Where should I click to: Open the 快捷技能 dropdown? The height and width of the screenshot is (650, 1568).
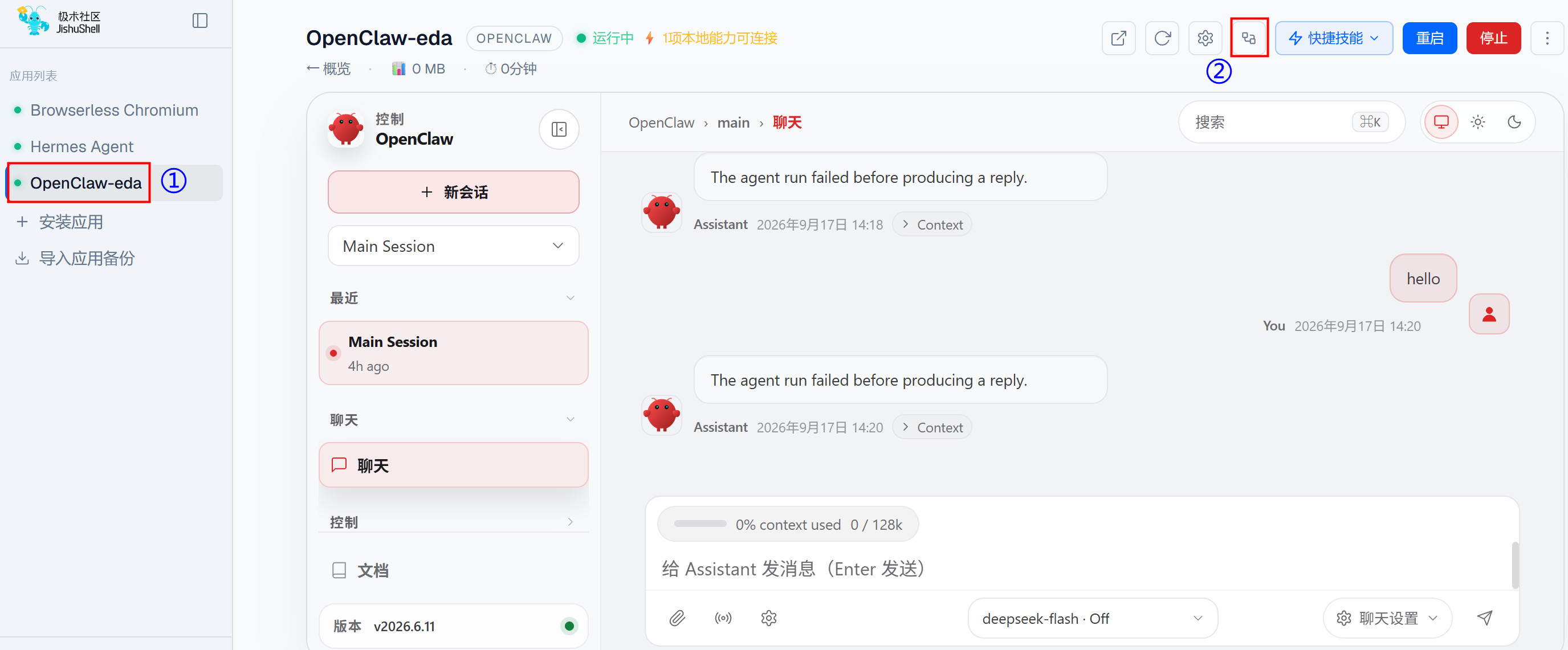coord(1333,38)
